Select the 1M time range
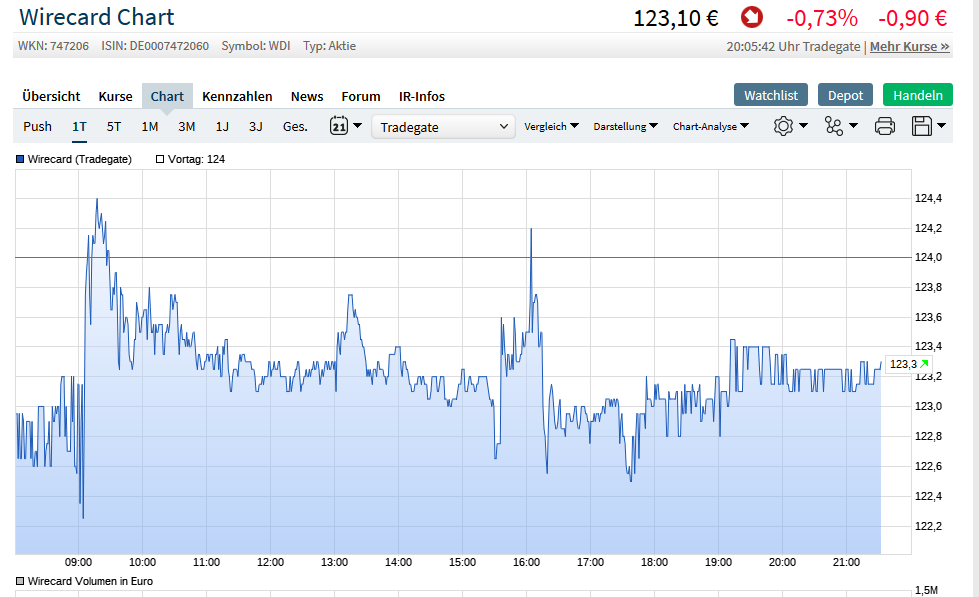This screenshot has height=597, width=979. click(150, 126)
